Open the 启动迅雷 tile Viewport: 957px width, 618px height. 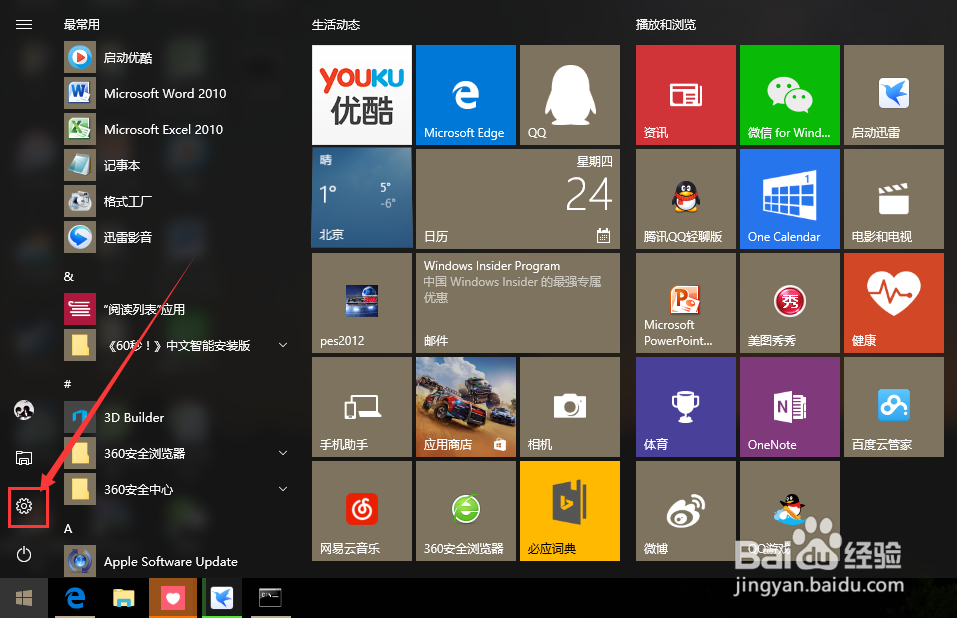[894, 95]
